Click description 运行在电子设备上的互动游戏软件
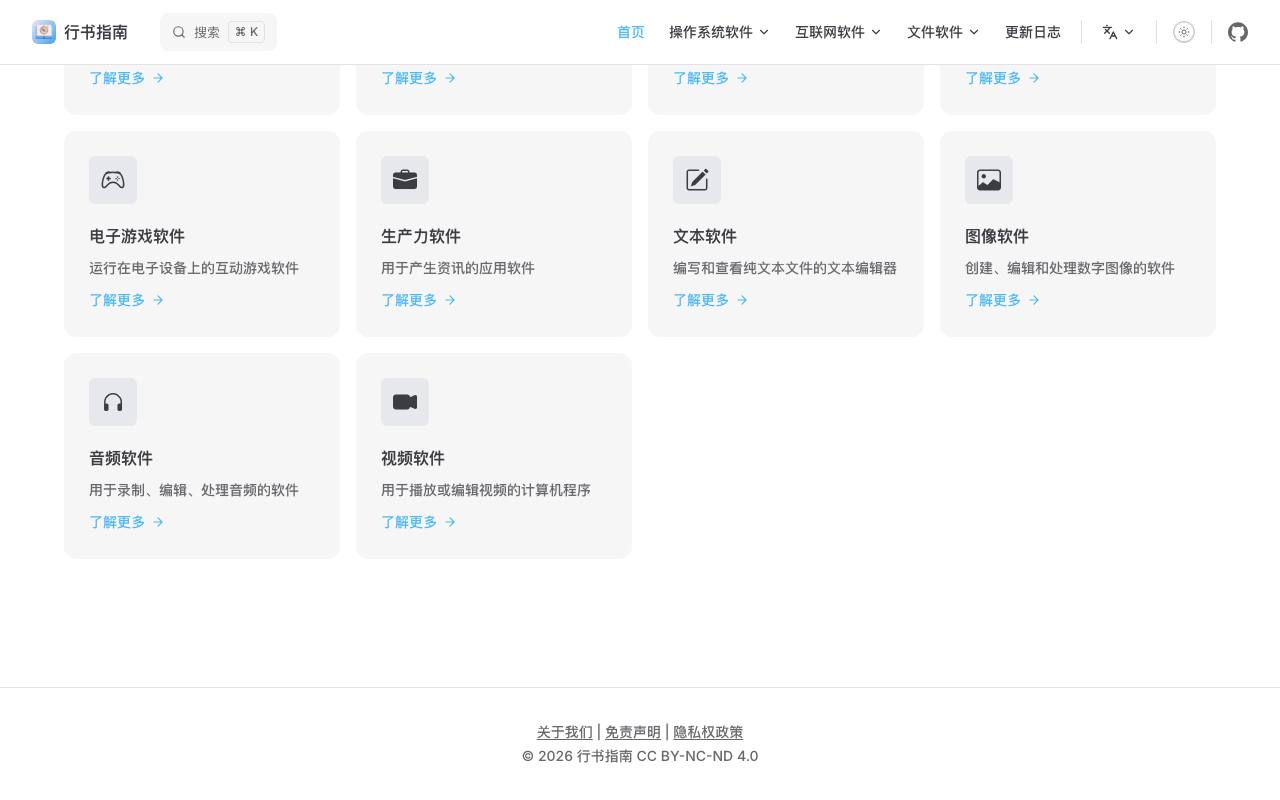 tap(194, 268)
